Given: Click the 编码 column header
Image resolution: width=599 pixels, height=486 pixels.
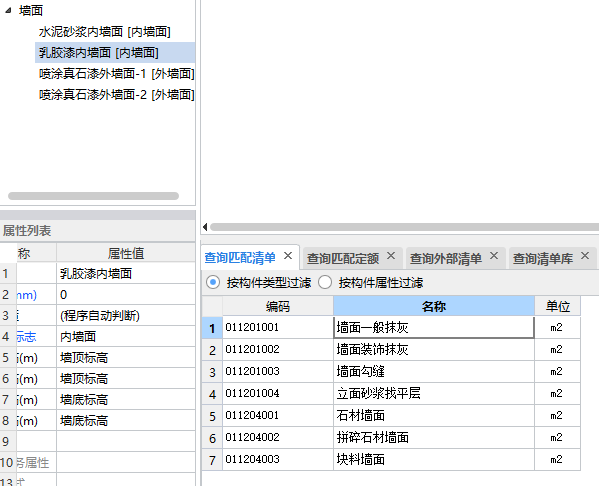Looking at the screenshot, I should (278, 306).
